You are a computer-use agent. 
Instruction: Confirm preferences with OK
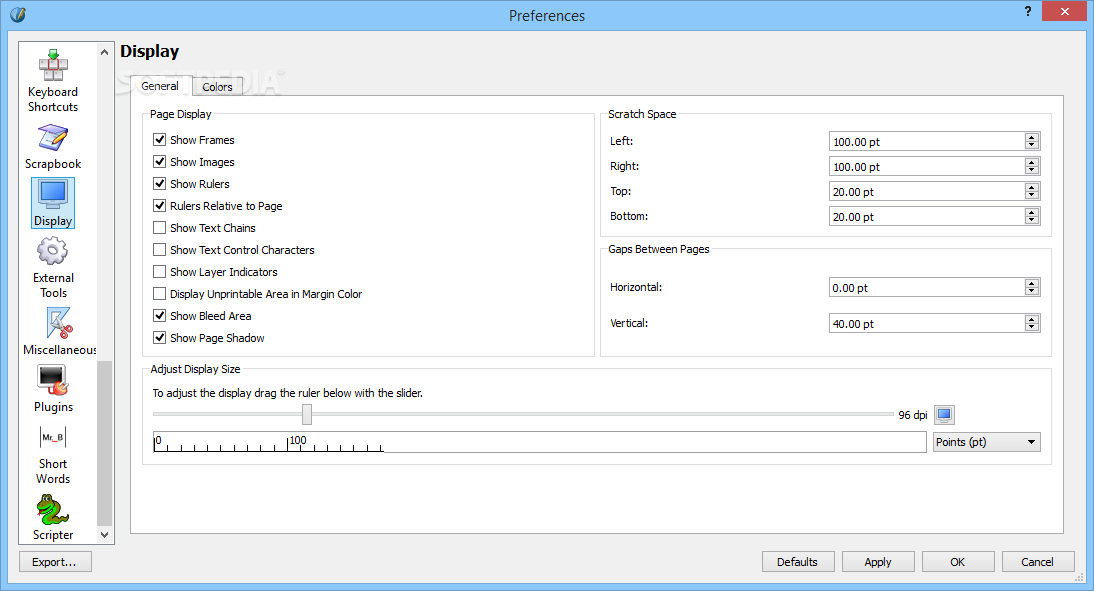point(958,562)
